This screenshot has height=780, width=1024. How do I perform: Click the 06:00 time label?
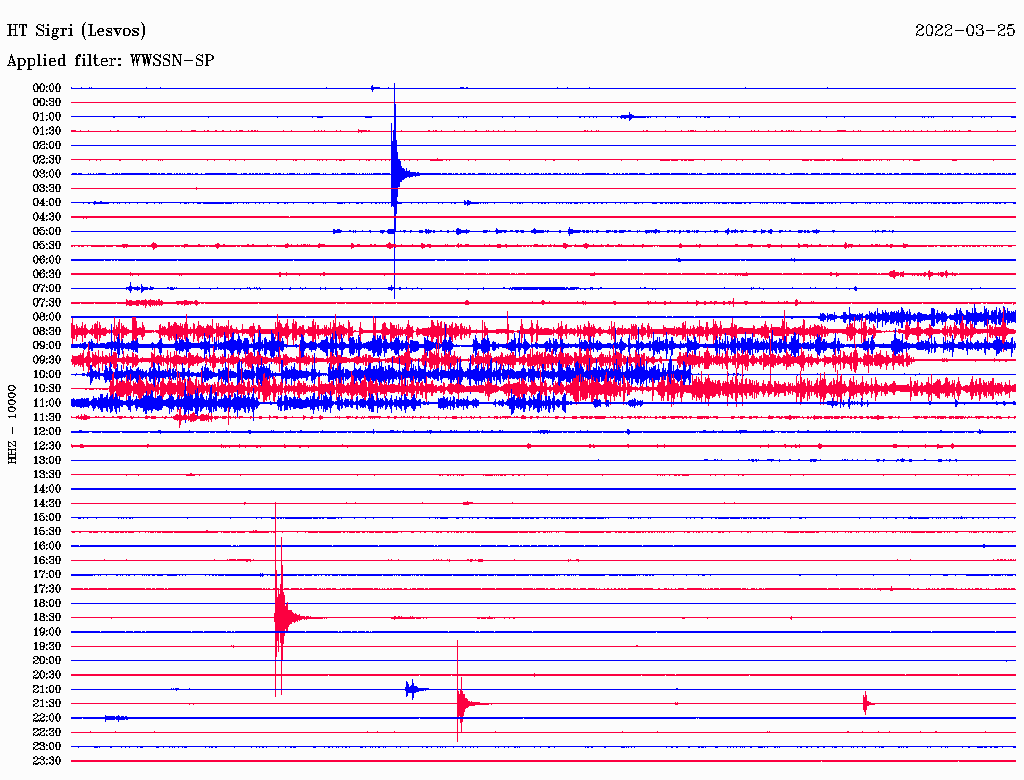(47, 260)
